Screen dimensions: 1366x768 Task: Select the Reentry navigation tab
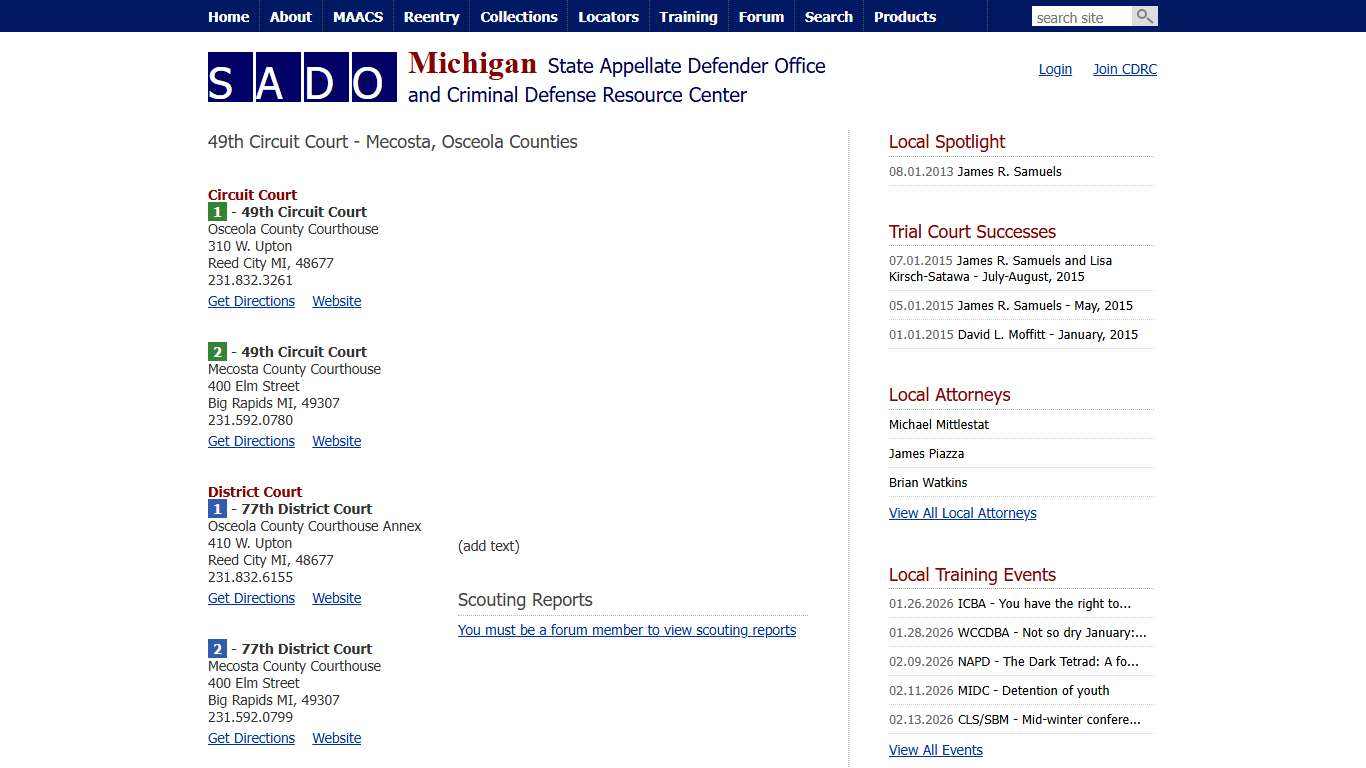tap(431, 16)
